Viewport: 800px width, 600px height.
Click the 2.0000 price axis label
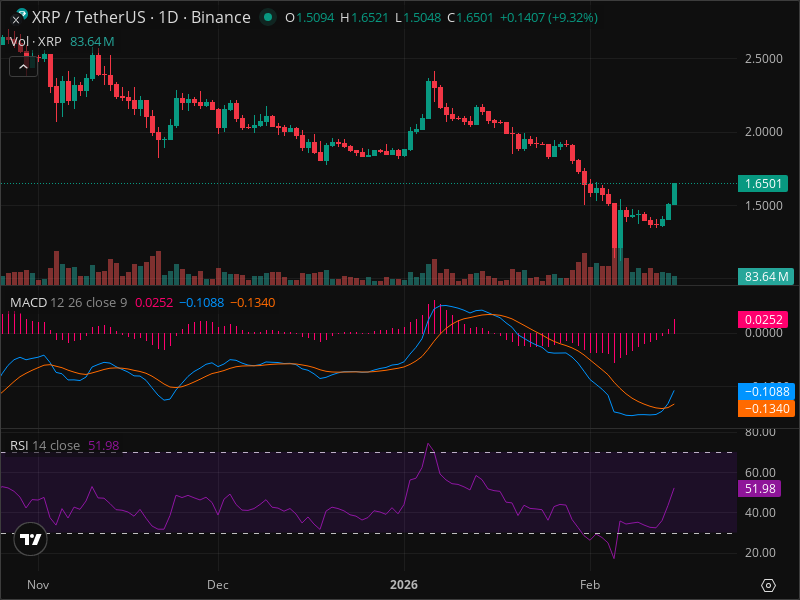[763, 132]
